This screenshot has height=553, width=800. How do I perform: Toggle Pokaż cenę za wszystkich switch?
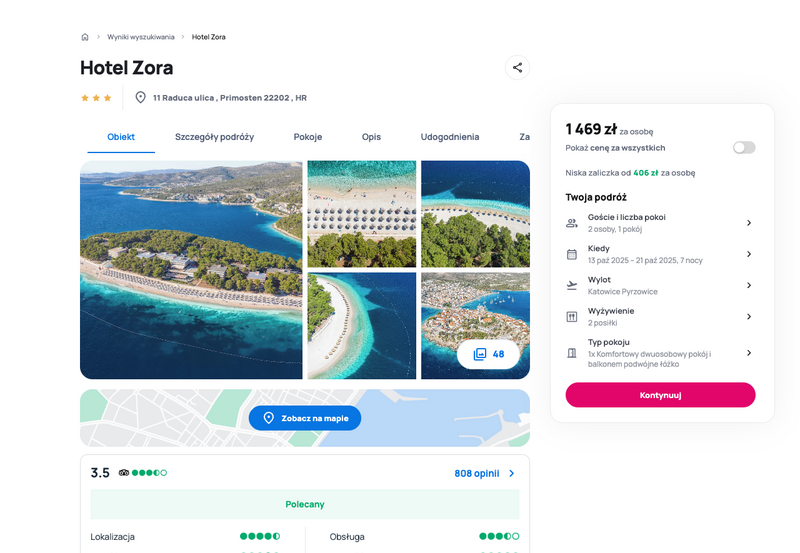pos(744,148)
